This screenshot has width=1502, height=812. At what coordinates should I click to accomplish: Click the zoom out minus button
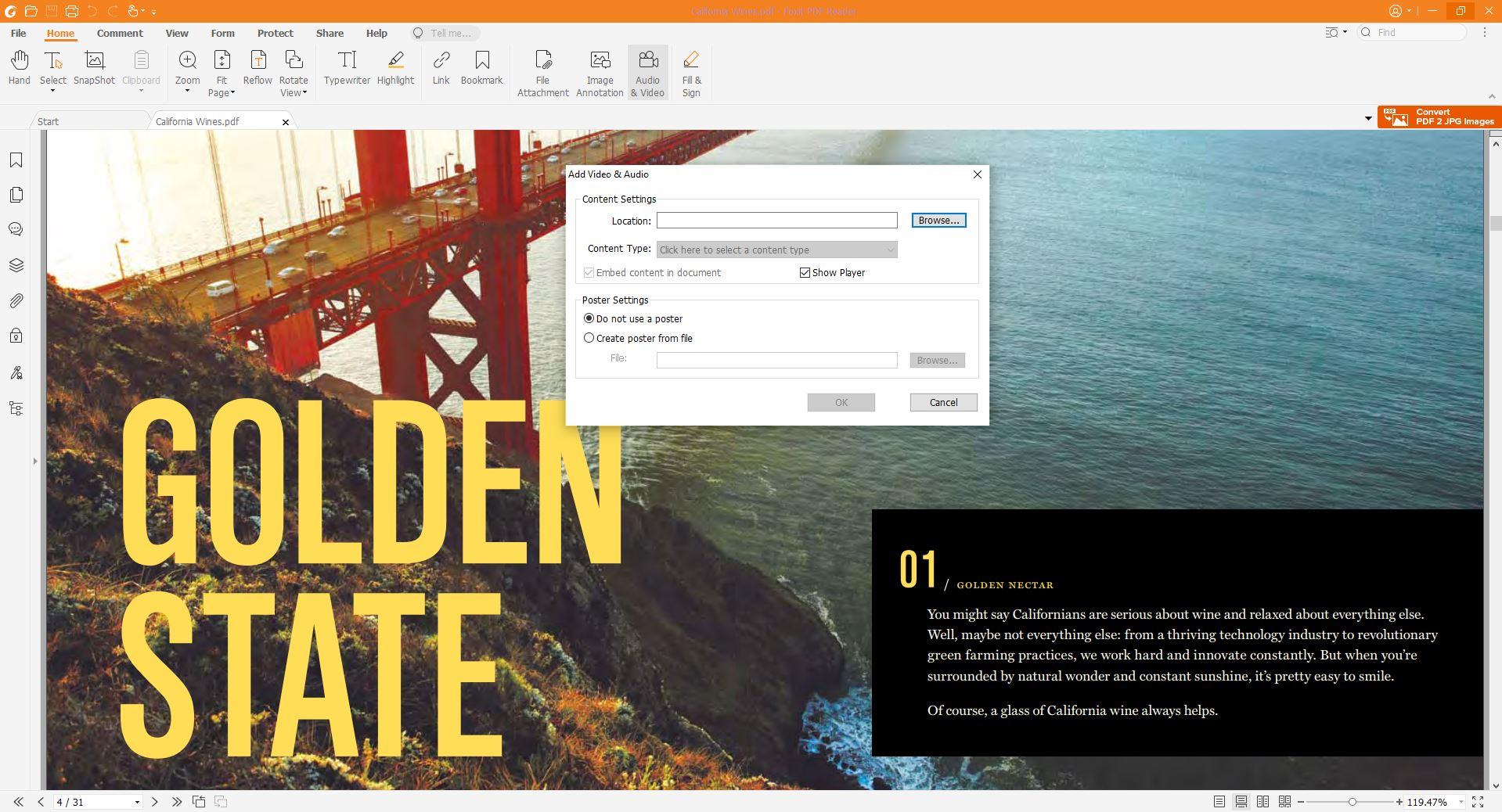1301,802
